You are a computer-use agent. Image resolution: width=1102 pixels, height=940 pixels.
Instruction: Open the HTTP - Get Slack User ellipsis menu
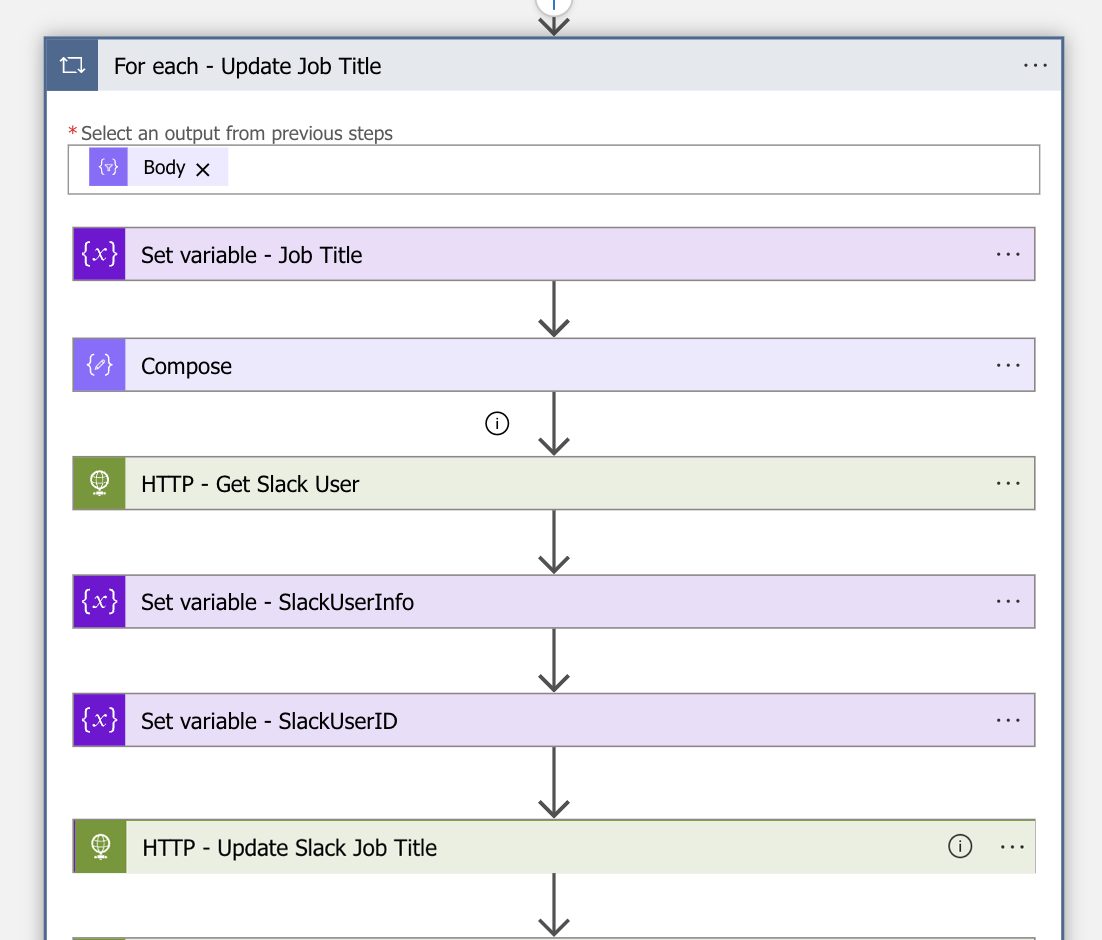[1008, 483]
